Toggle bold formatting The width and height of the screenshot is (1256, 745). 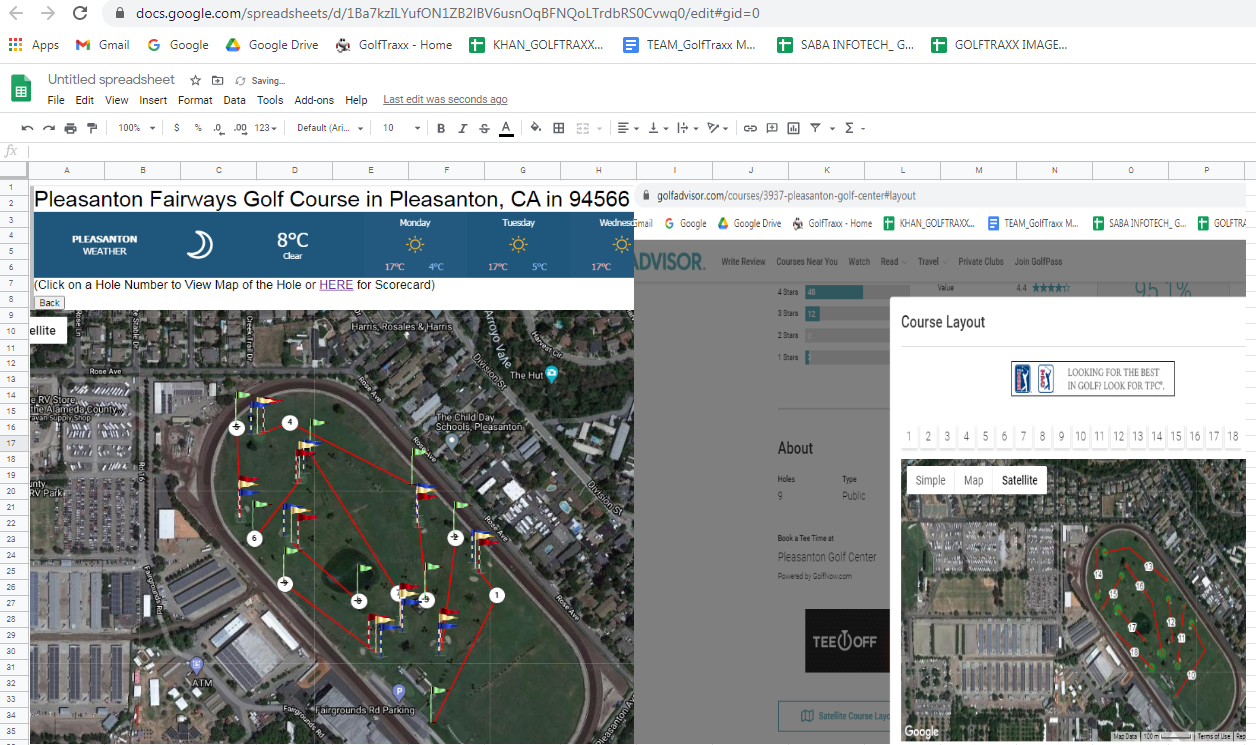(441, 128)
